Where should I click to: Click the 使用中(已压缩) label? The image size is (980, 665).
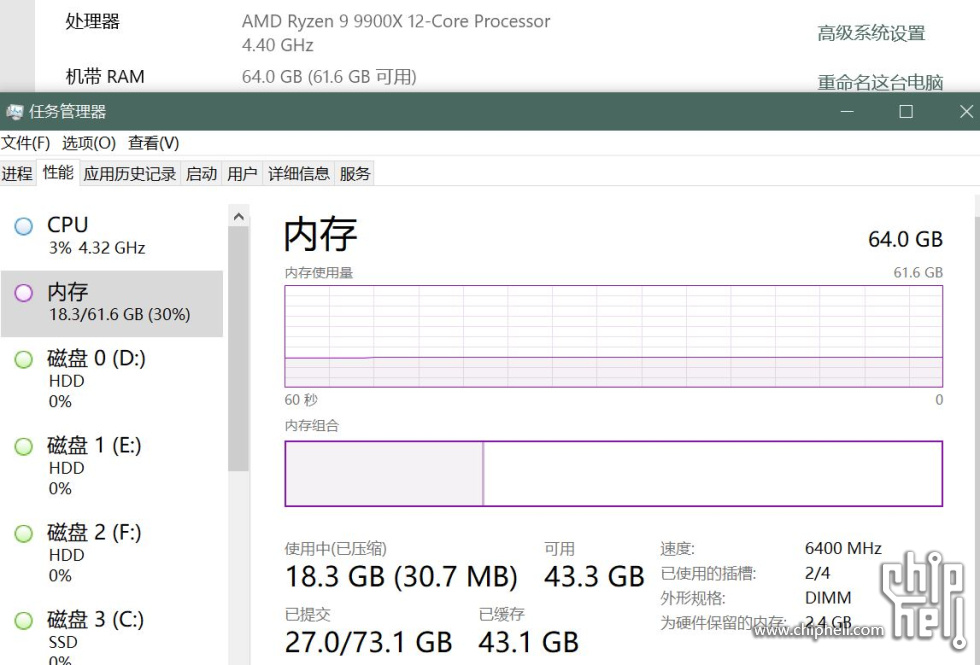click(336, 549)
